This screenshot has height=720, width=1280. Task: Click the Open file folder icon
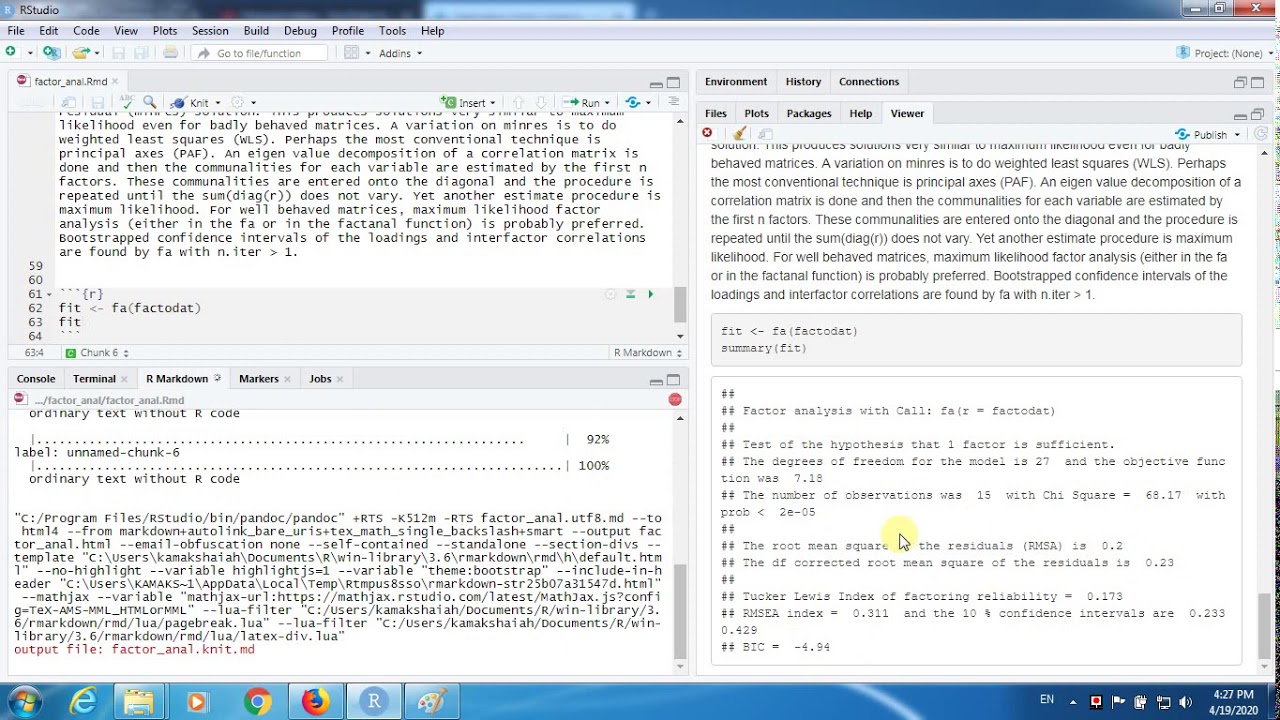(x=81, y=53)
